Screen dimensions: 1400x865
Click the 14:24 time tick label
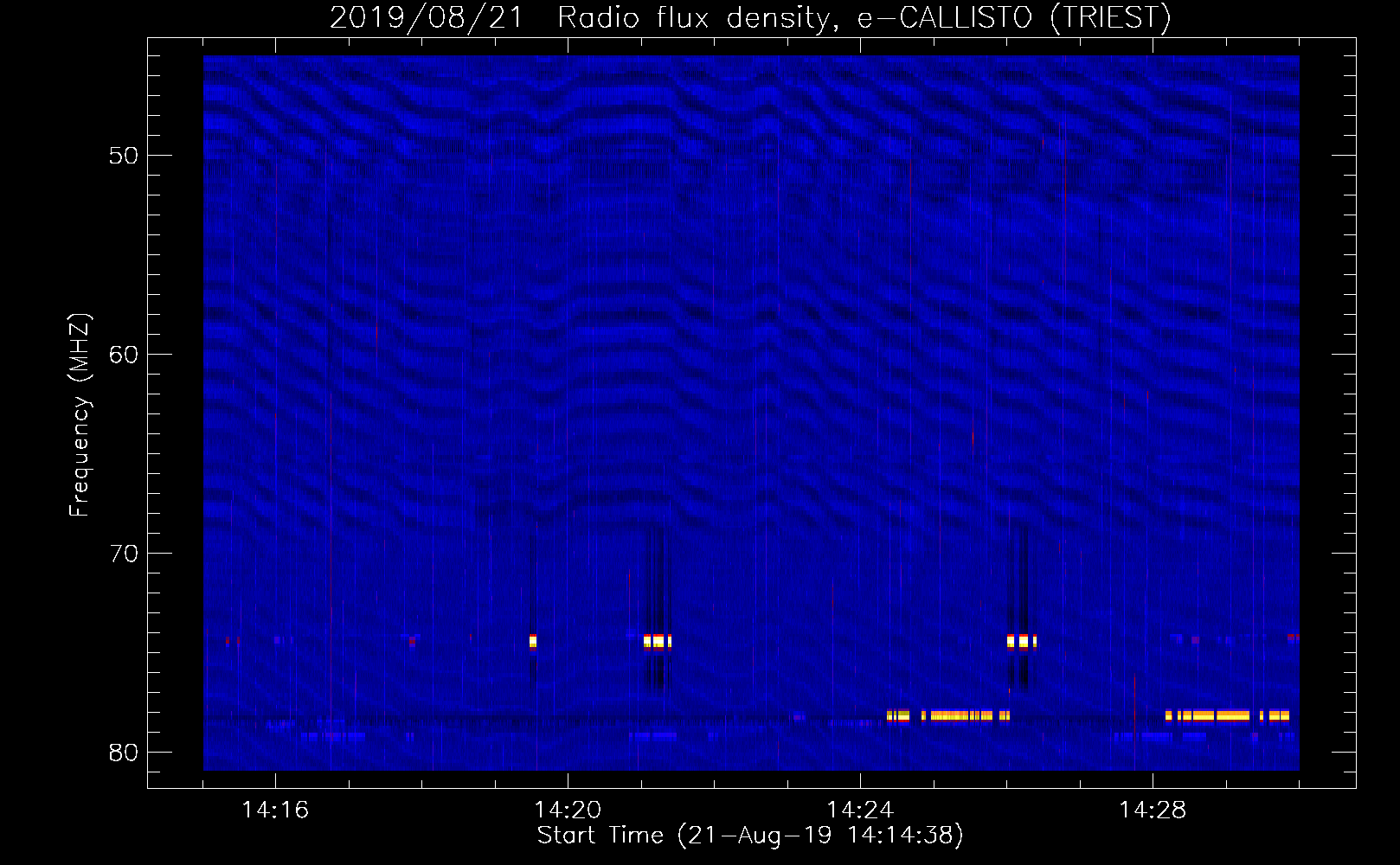pos(860,811)
